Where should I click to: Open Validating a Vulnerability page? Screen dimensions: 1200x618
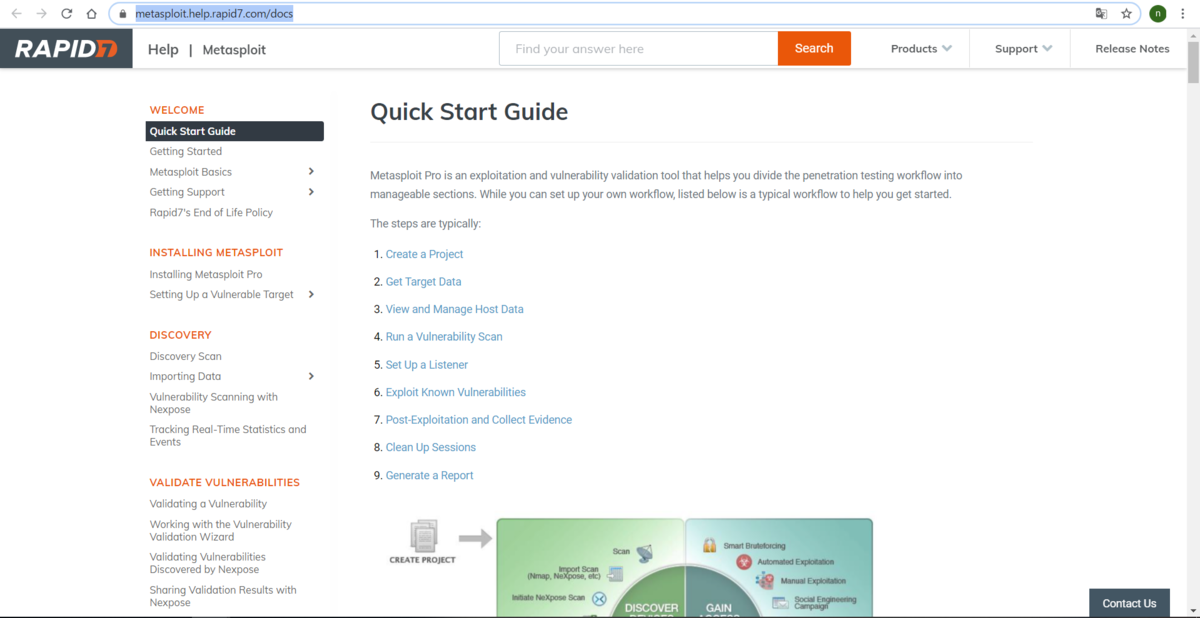point(208,504)
